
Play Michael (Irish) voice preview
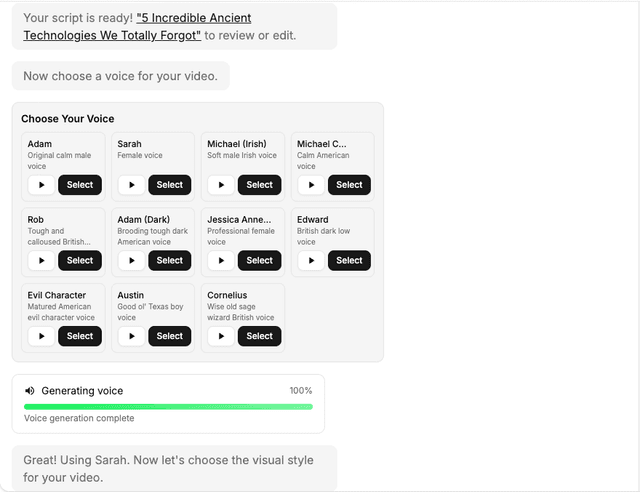(221, 185)
